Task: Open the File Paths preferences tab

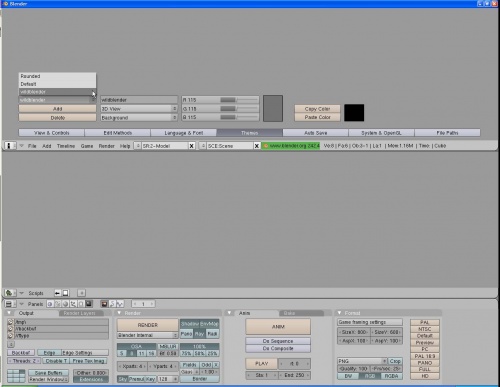Action: click(x=447, y=133)
